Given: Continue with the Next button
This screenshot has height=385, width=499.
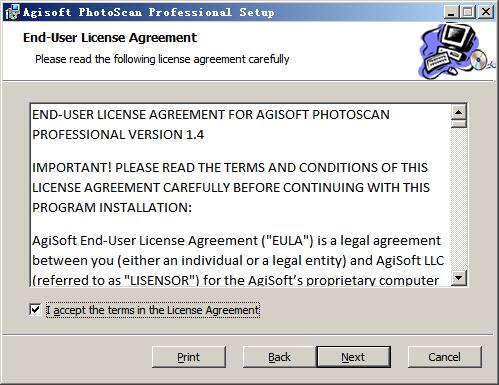Looking at the screenshot, I should coord(353,357).
